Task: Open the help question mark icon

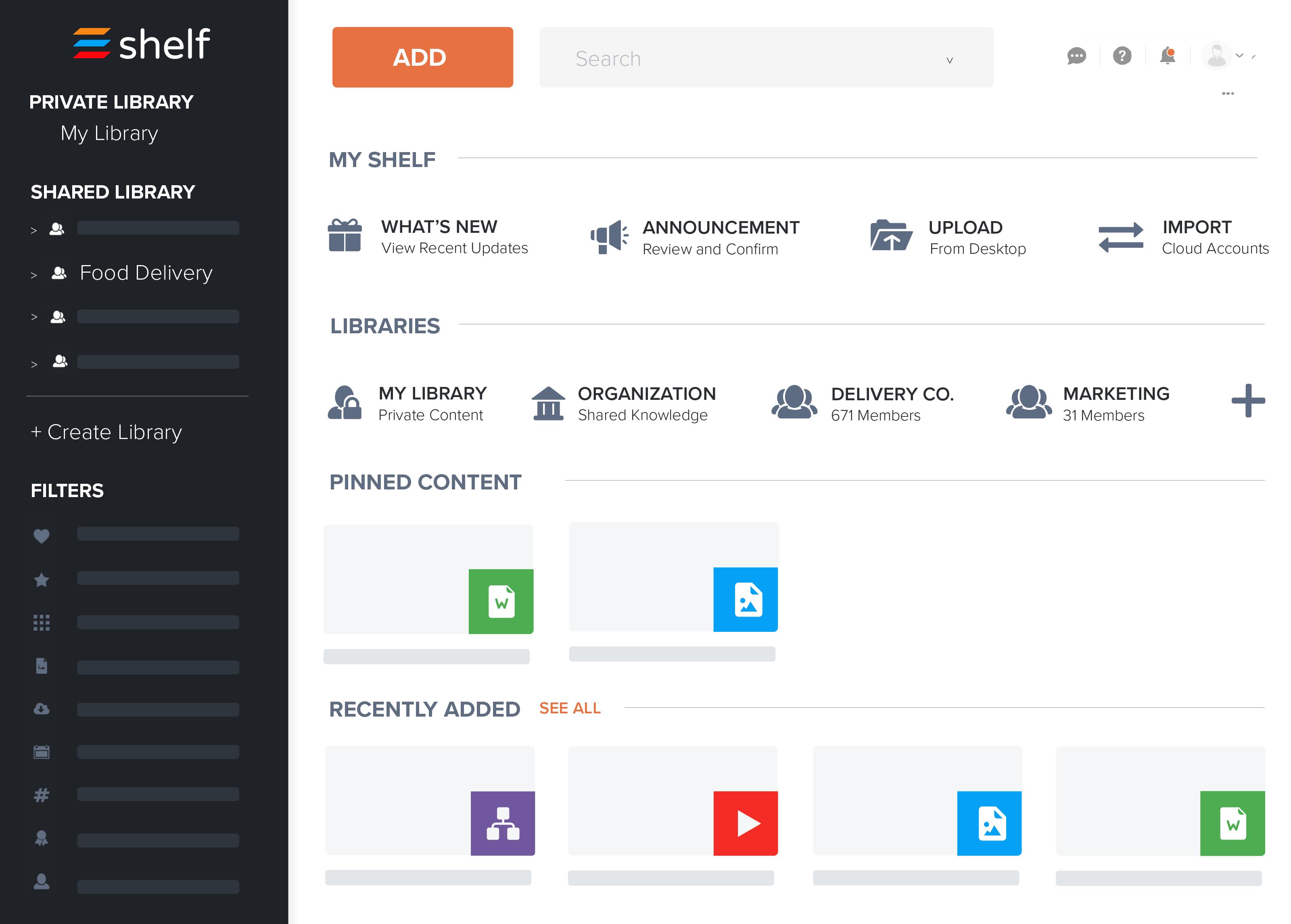Action: (1122, 56)
